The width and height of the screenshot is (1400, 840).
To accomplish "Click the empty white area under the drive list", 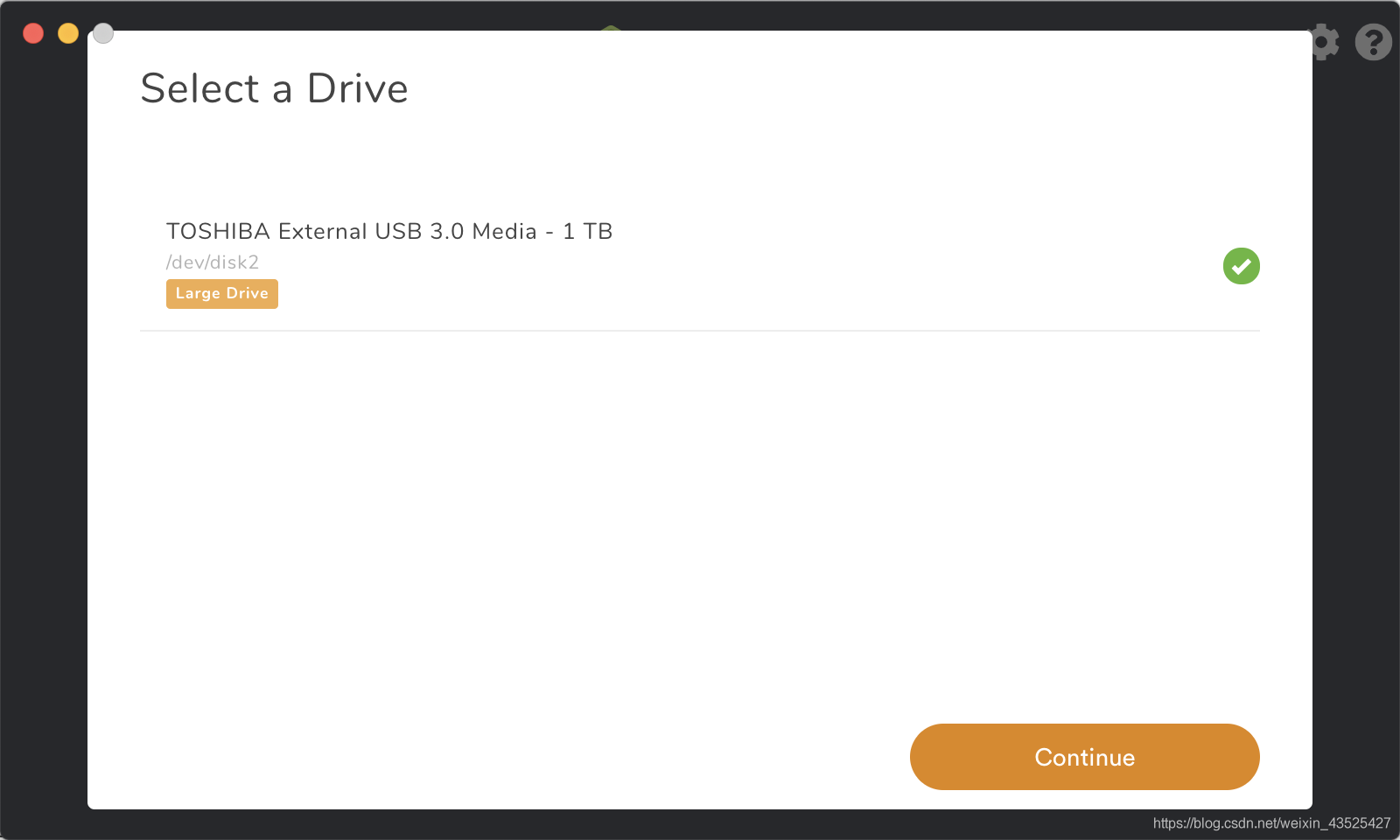I will 700,525.
